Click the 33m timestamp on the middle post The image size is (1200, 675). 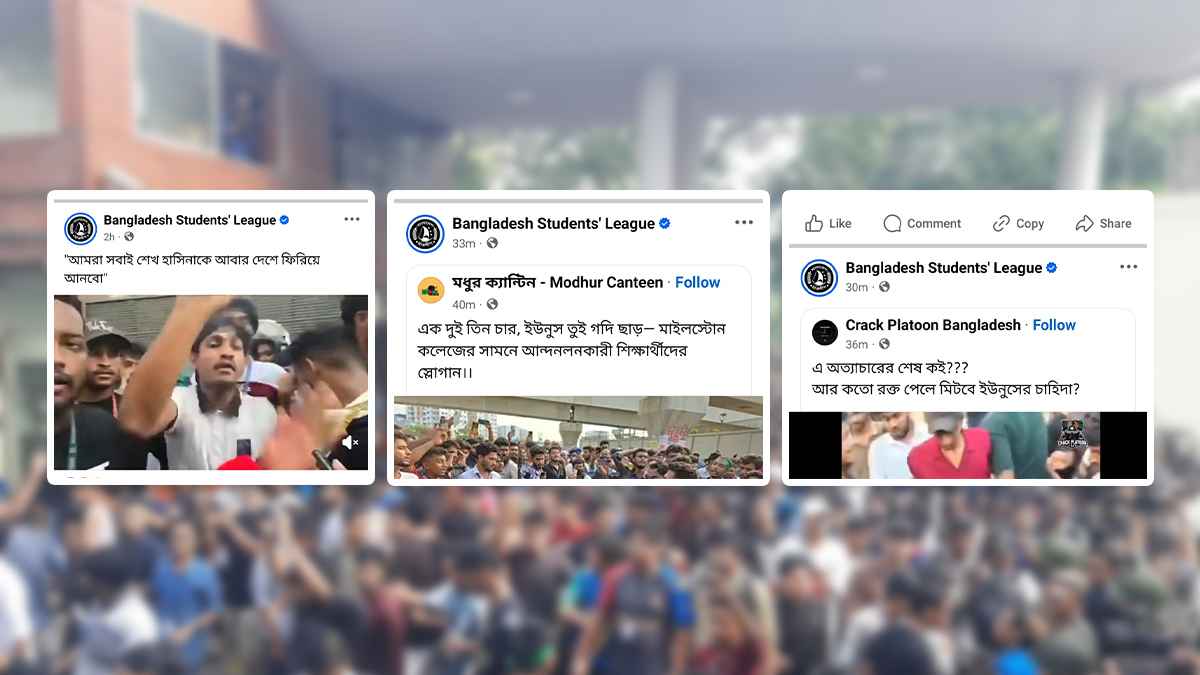tap(463, 243)
